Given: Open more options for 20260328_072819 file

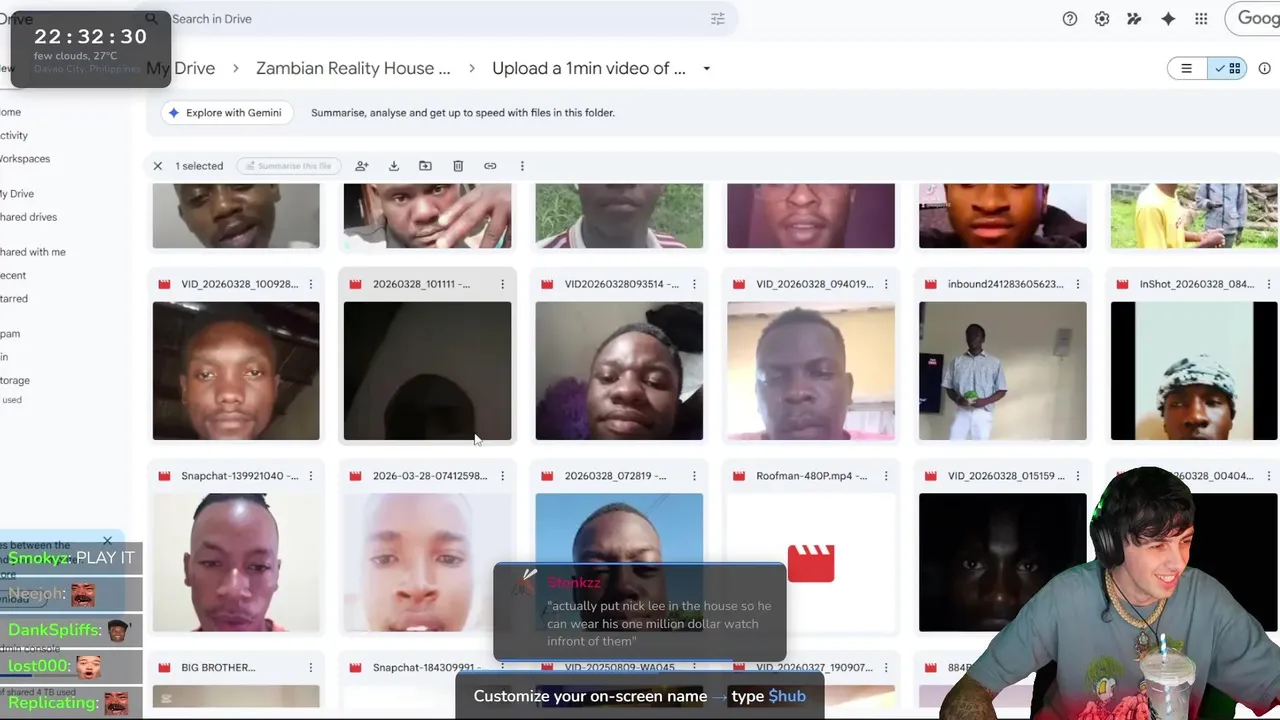Looking at the screenshot, I should point(694,476).
